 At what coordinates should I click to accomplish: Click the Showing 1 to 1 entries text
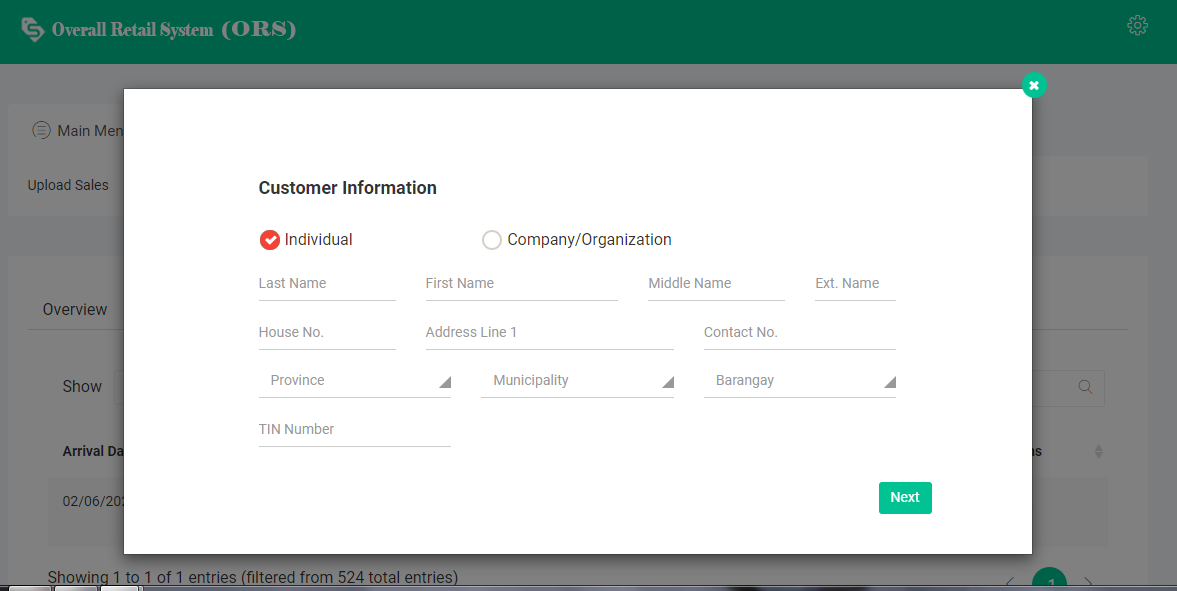253,577
